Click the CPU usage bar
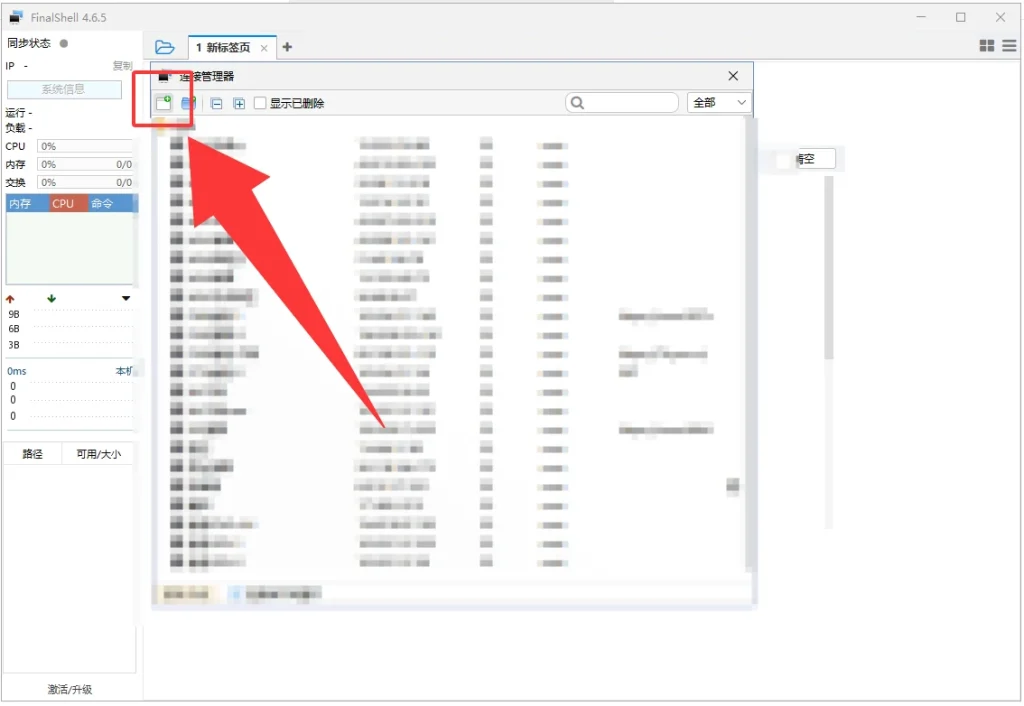1024x706 pixels. pos(85,146)
